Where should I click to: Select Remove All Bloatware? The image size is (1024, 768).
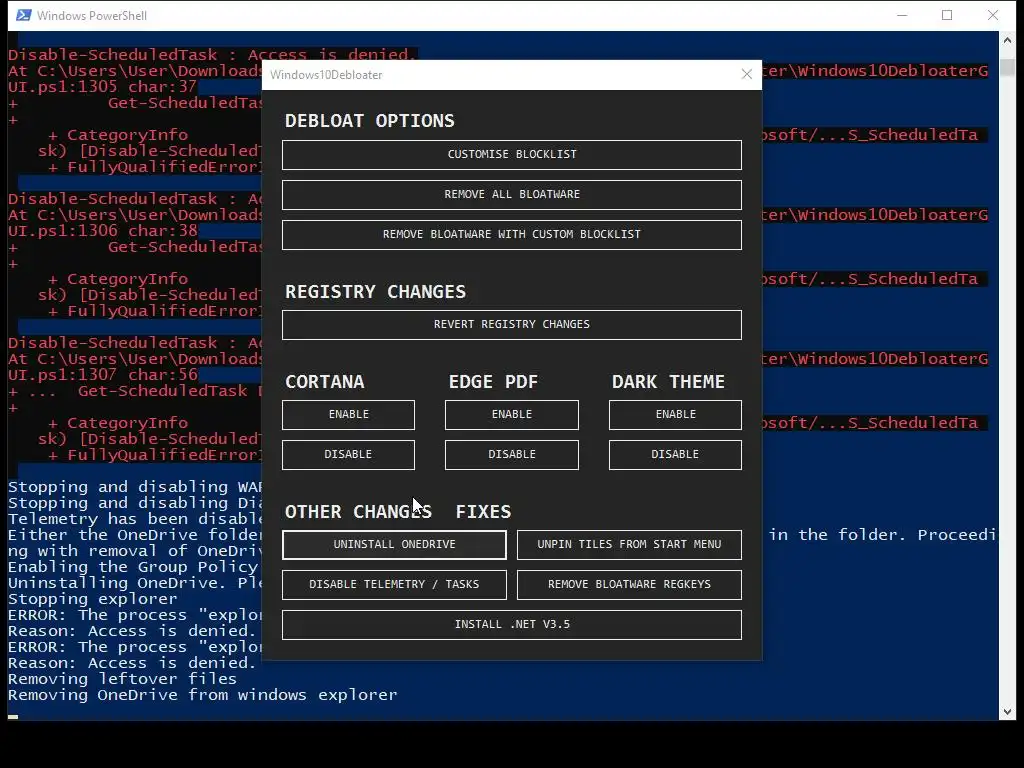511,195
